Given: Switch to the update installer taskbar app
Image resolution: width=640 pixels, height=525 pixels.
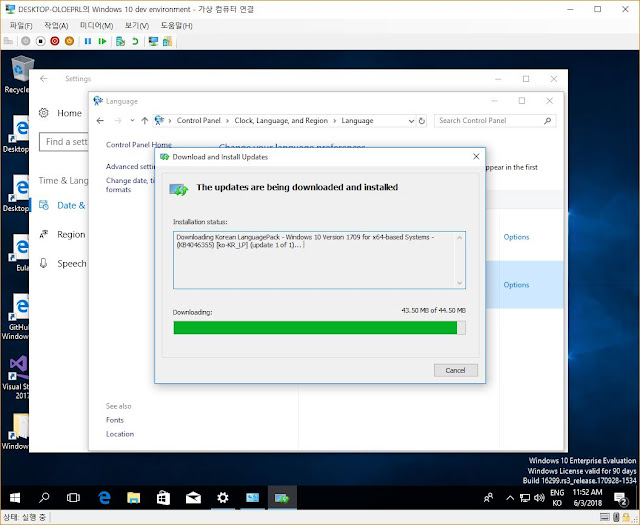Looking at the screenshot, I should 282,498.
